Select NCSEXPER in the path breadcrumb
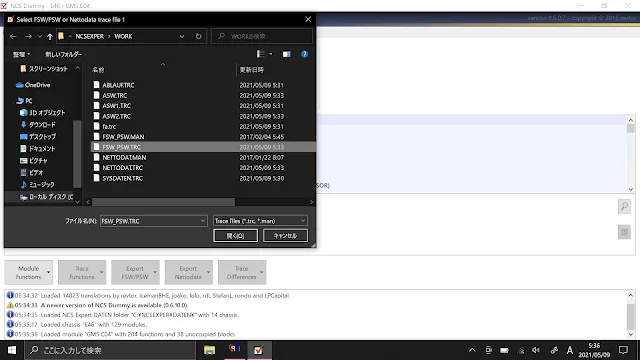Viewport: 640px width, 360px height. (89, 36)
